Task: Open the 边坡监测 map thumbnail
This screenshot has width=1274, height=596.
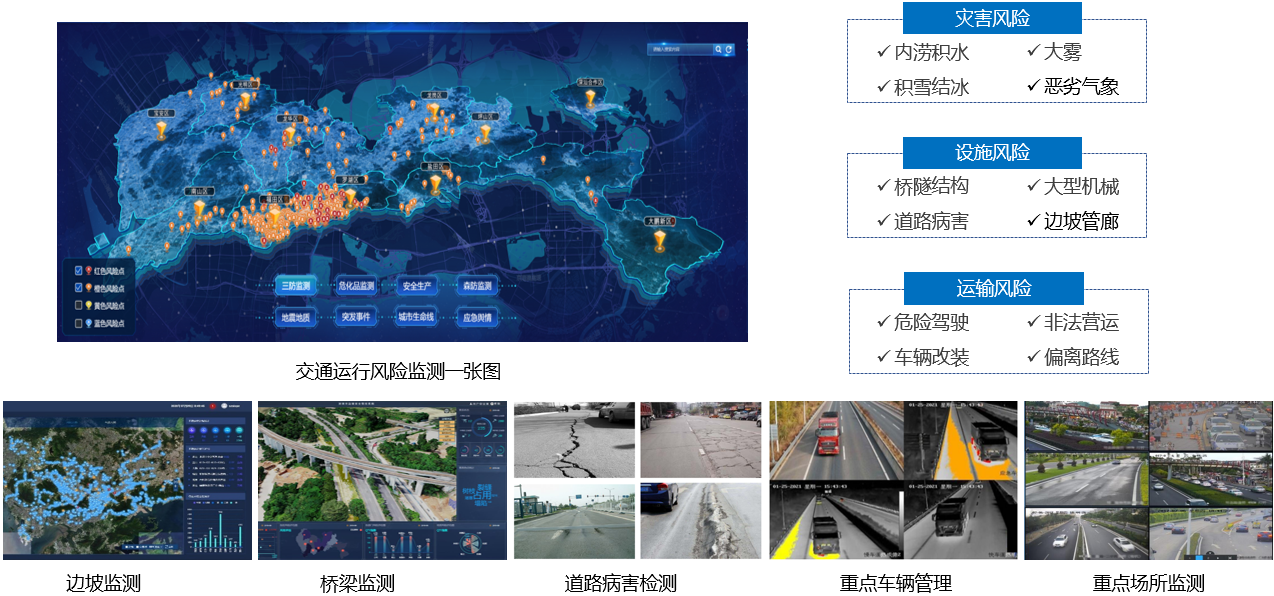Action: click(126, 480)
